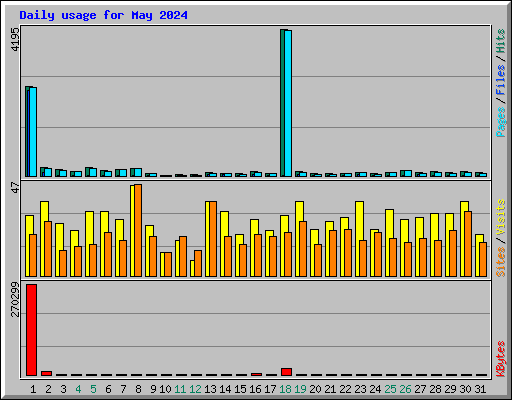Click day label '22' on x-axis
Screen dimensions: 512x400
coord(345,389)
